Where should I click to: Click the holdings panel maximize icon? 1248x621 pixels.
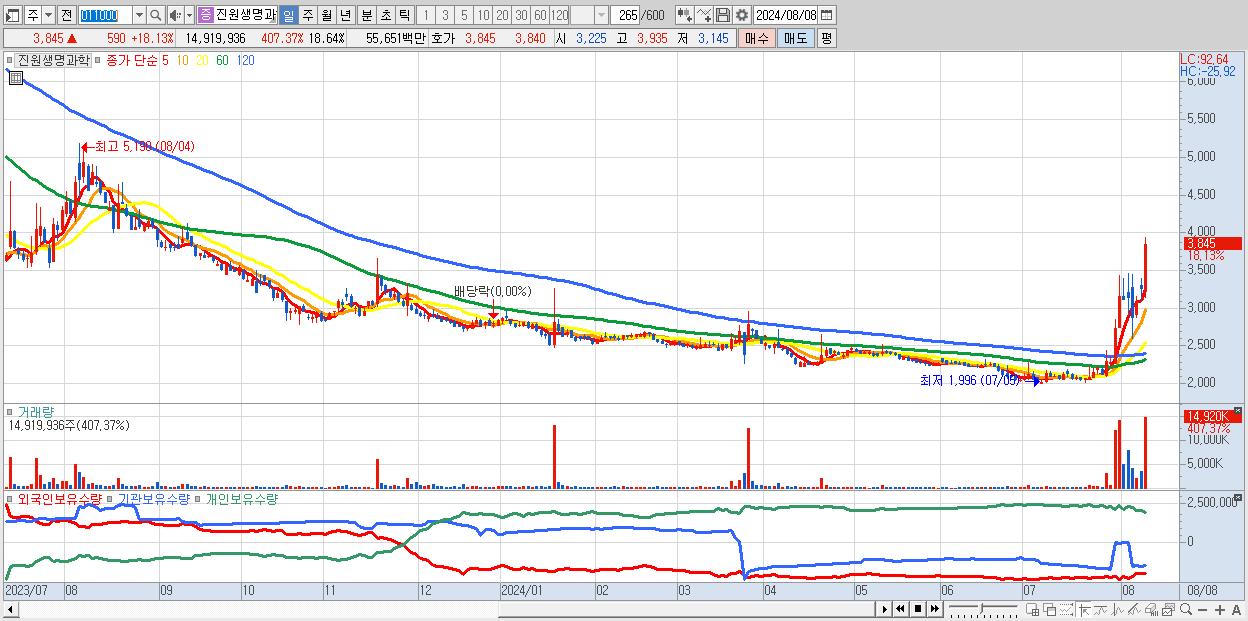(1239, 497)
